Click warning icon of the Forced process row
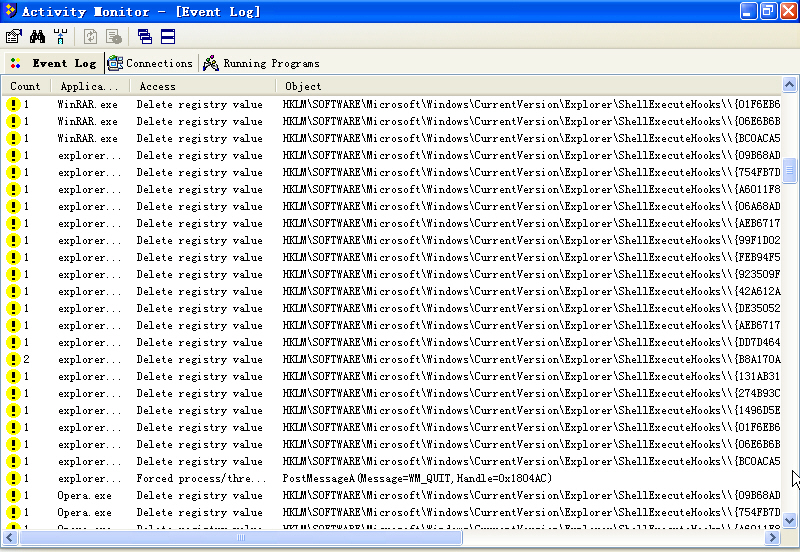The image size is (800, 552). 13,479
